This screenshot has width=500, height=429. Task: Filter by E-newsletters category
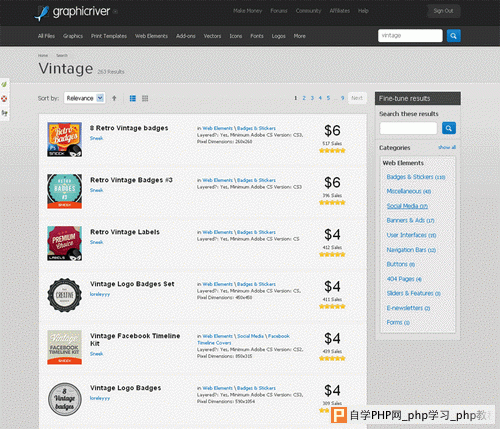pyautogui.click(x=408, y=308)
